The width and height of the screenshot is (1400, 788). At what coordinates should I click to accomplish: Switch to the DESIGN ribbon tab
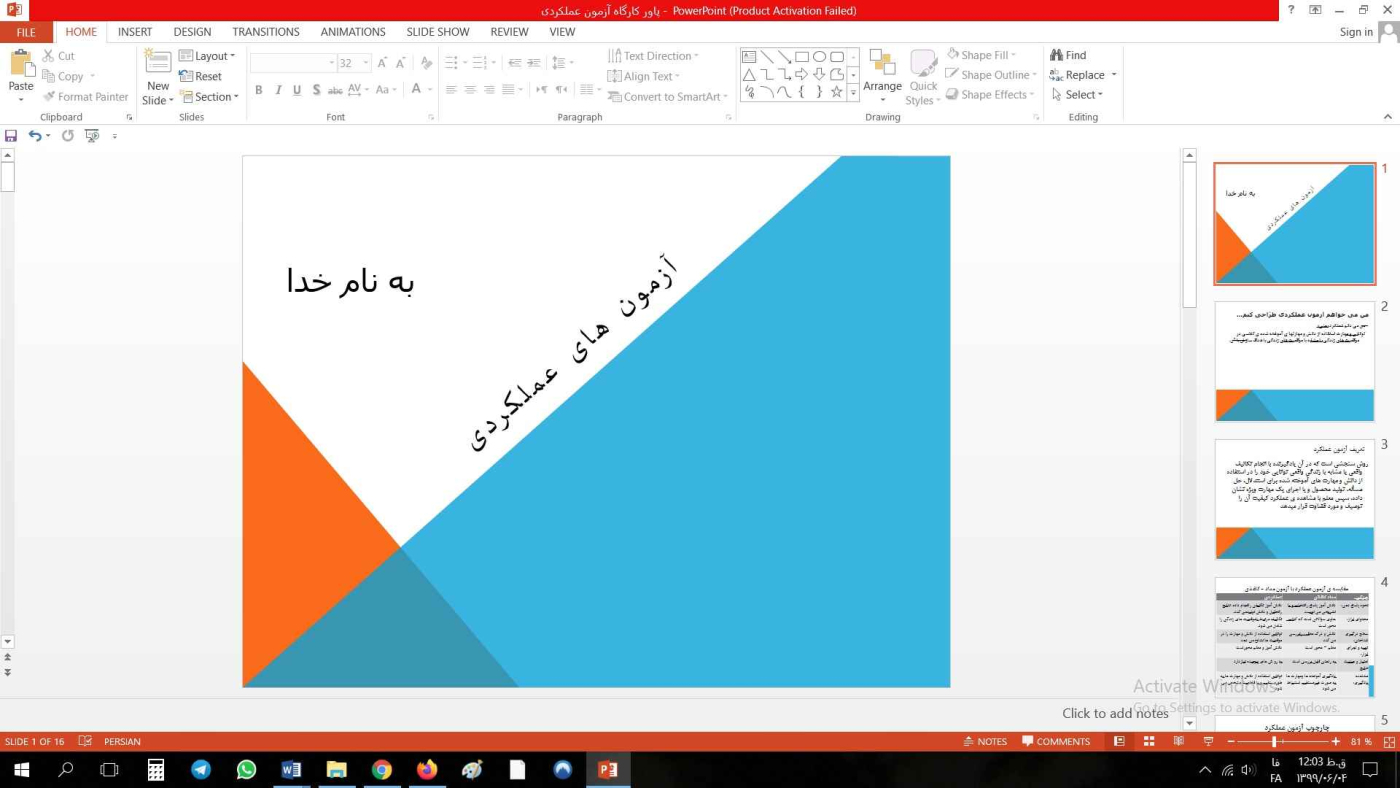click(x=192, y=32)
